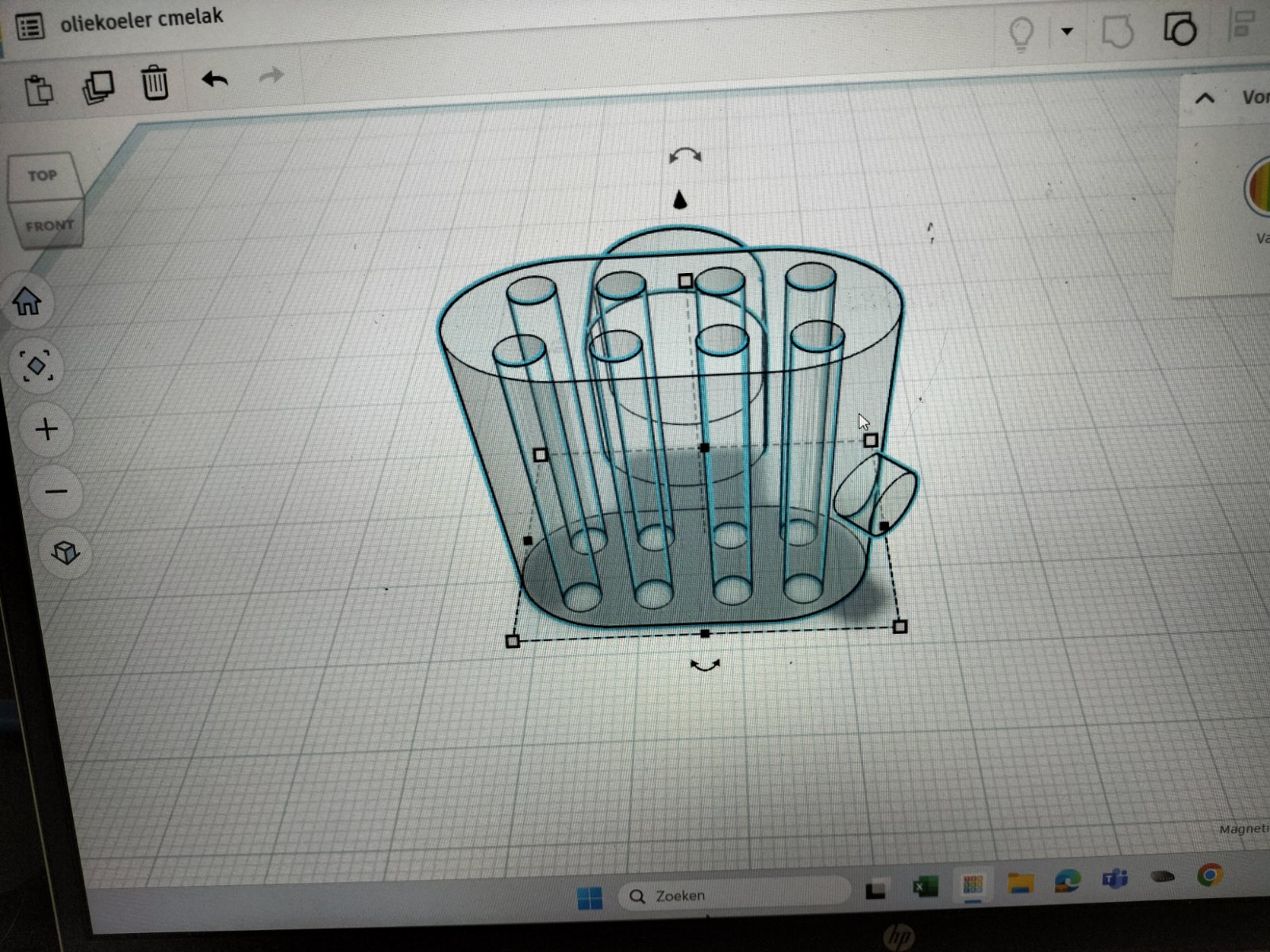The image size is (1270, 952).
Task: Undo the last action
Action: click(214, 79)
